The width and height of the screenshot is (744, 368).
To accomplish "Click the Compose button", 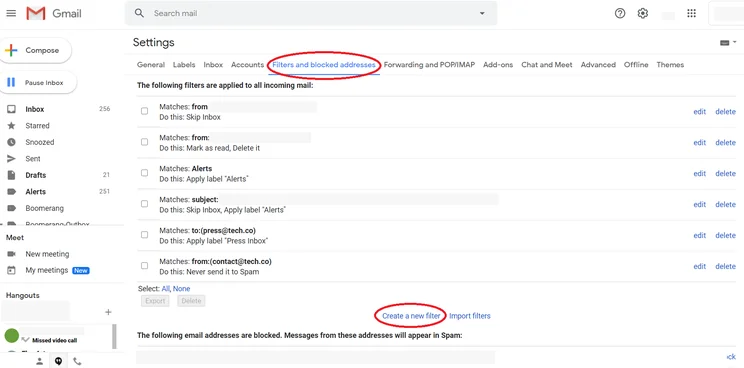I will click(35, 50).
